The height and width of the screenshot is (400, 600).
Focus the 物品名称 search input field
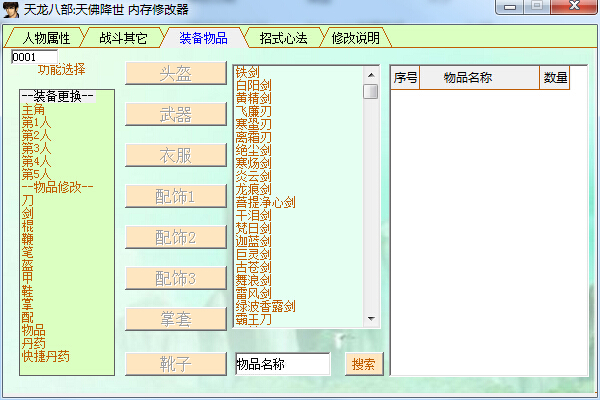point(282,364)
